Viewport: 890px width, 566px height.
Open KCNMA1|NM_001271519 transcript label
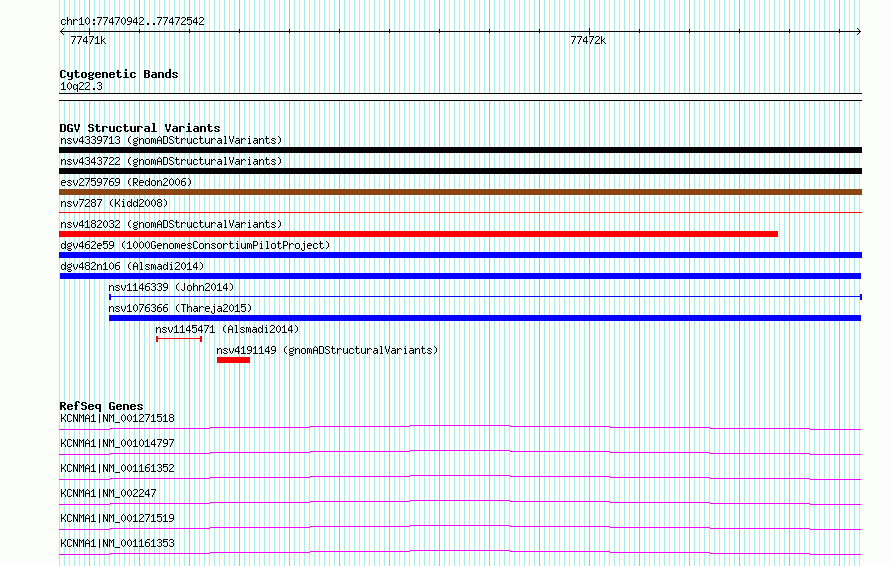(x=117, y=518)
